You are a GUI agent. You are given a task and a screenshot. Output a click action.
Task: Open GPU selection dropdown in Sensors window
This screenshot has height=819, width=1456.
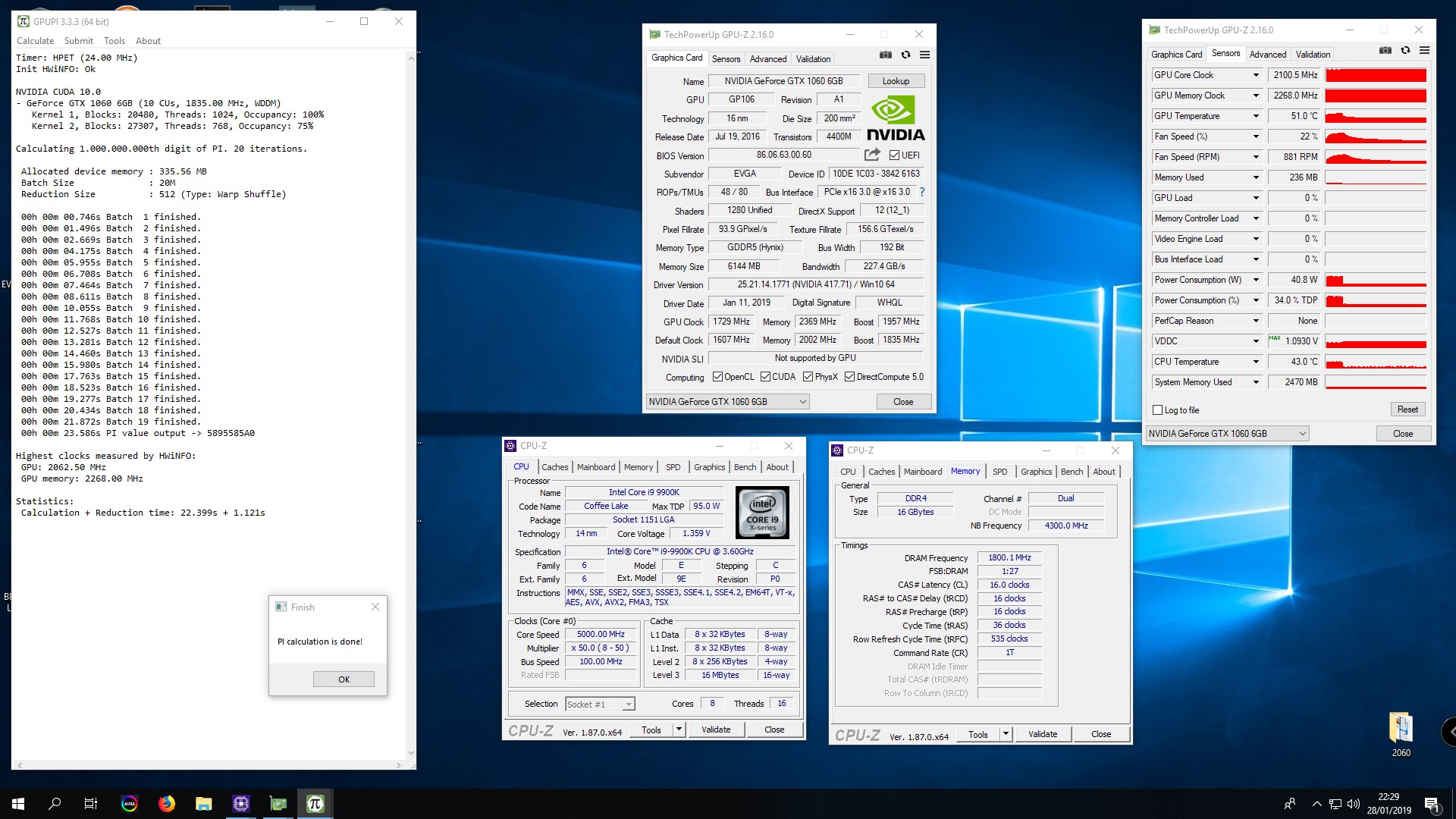tap(1228, 434)
